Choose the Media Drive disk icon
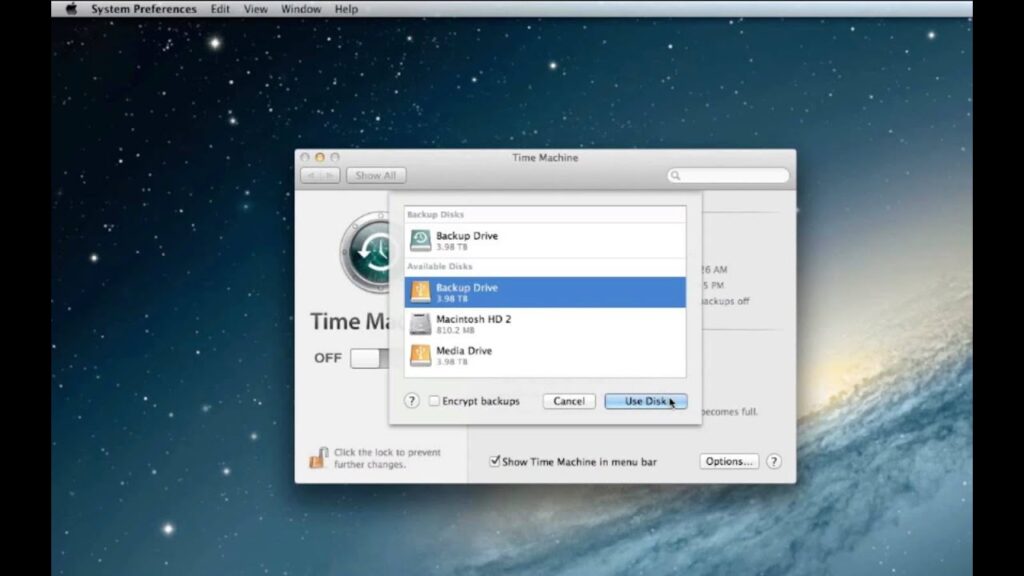This screenshot has width=1024, height=576. (x=421, y=354)
